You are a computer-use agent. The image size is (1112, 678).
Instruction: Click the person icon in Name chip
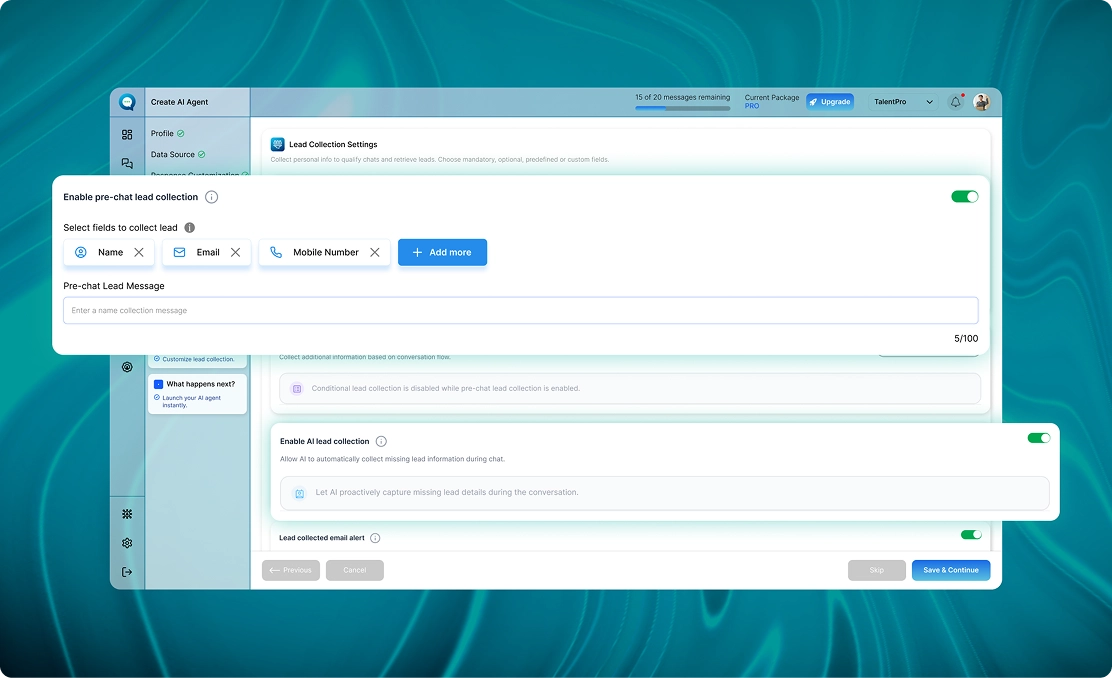[81, 252]
